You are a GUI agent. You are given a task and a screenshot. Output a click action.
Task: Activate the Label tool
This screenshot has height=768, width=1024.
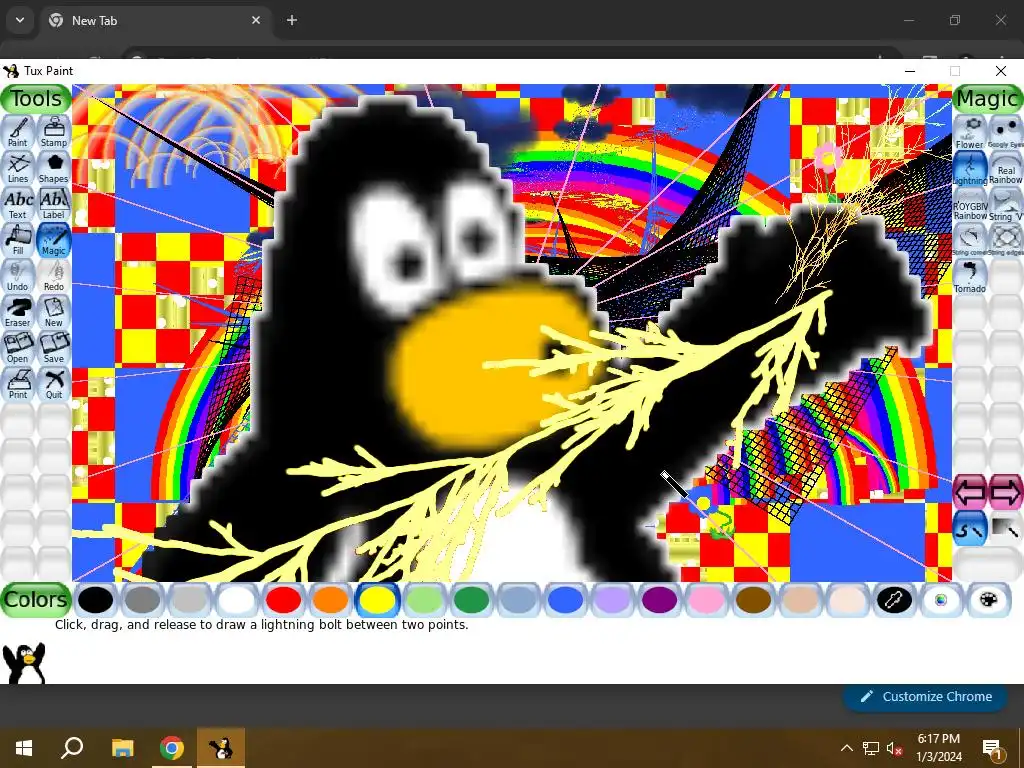coord(54,204)
